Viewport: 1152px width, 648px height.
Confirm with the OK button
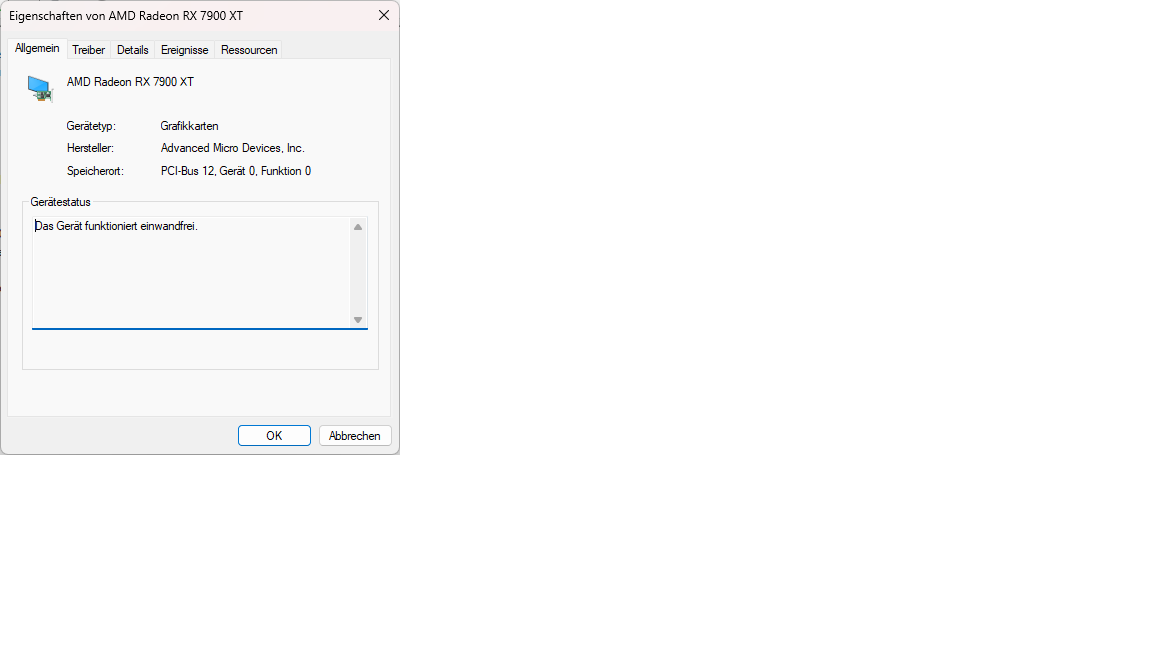[x=274, y=436]
